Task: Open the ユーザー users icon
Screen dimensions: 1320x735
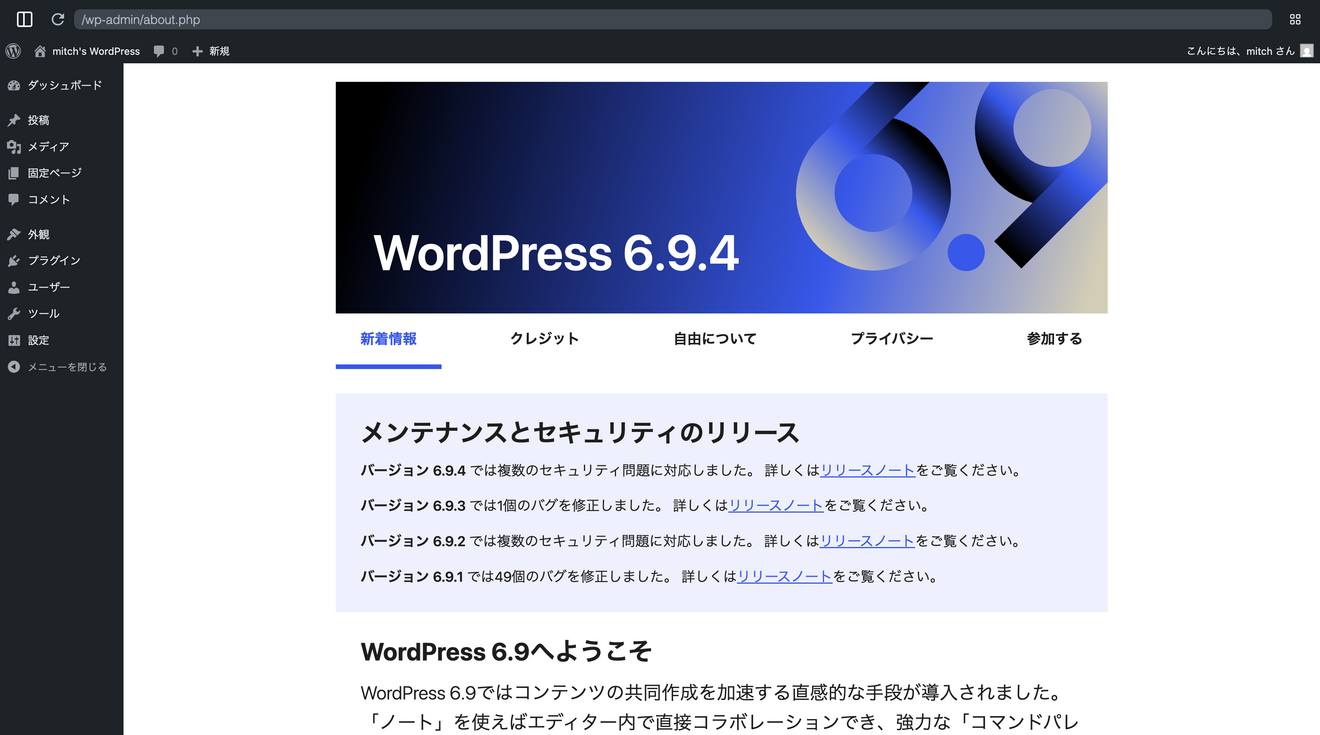Action: (x=12, y=286)
